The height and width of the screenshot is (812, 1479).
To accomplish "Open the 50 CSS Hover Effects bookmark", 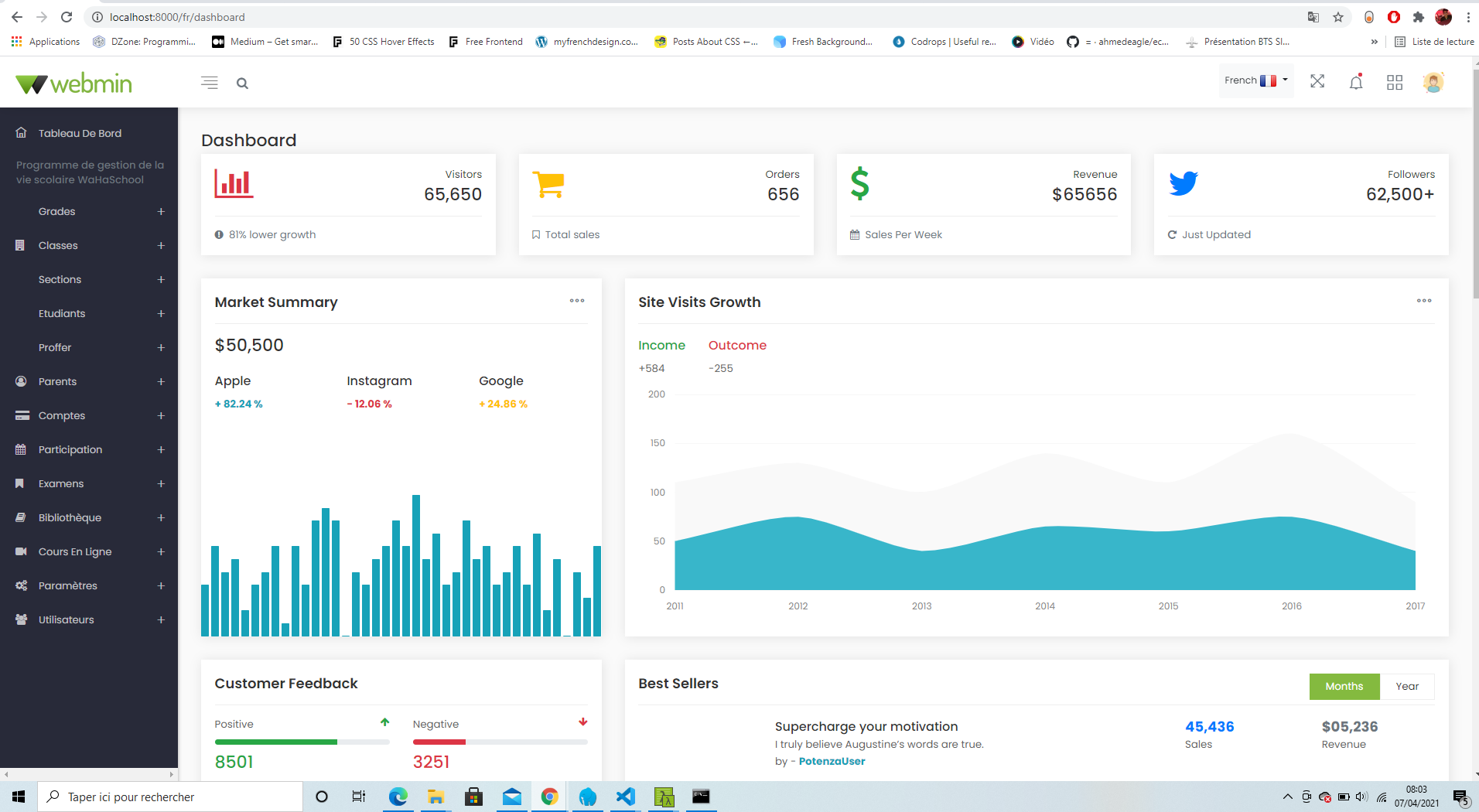I will [384, 42].
